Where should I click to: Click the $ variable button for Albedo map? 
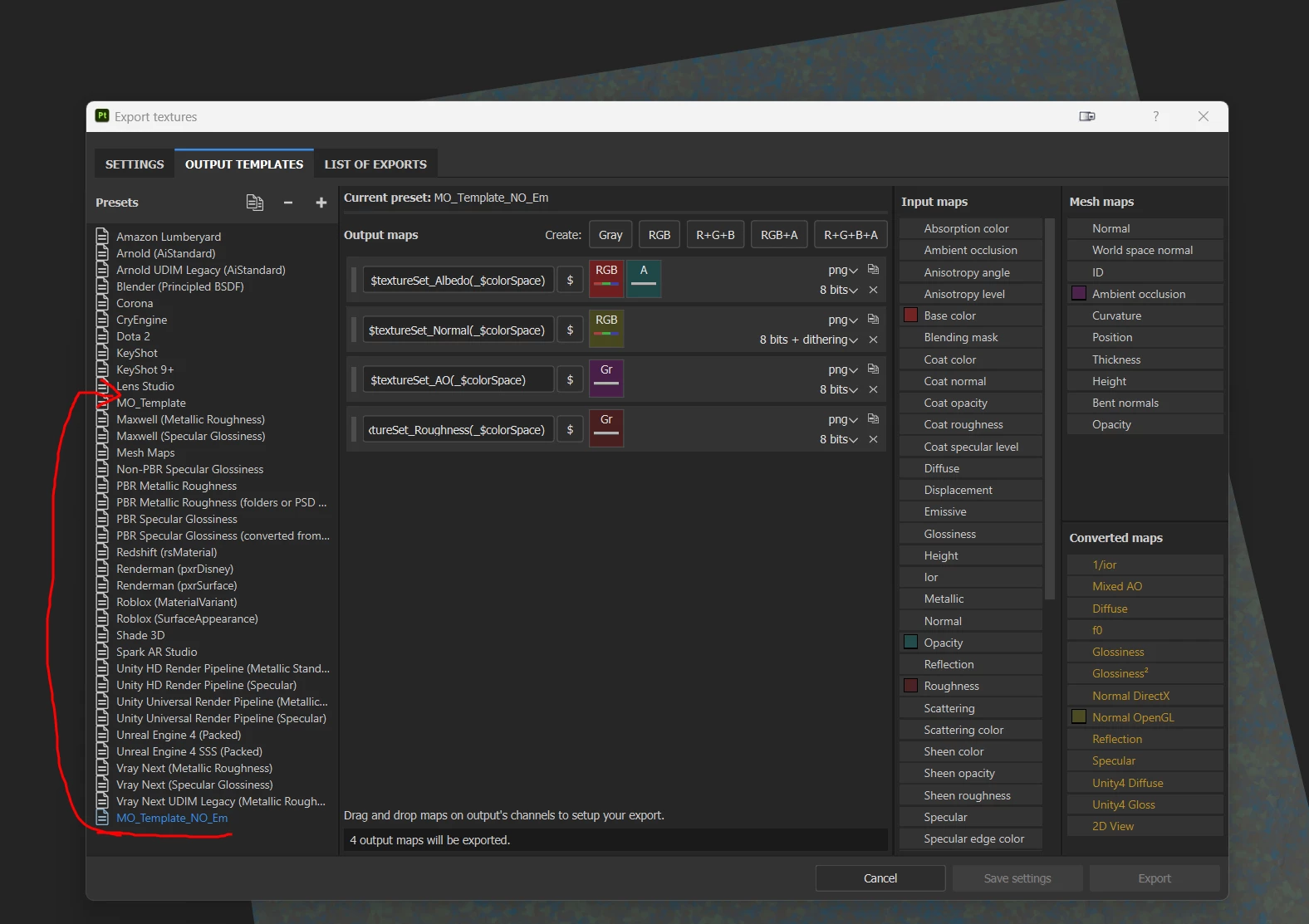coord(570,281)
